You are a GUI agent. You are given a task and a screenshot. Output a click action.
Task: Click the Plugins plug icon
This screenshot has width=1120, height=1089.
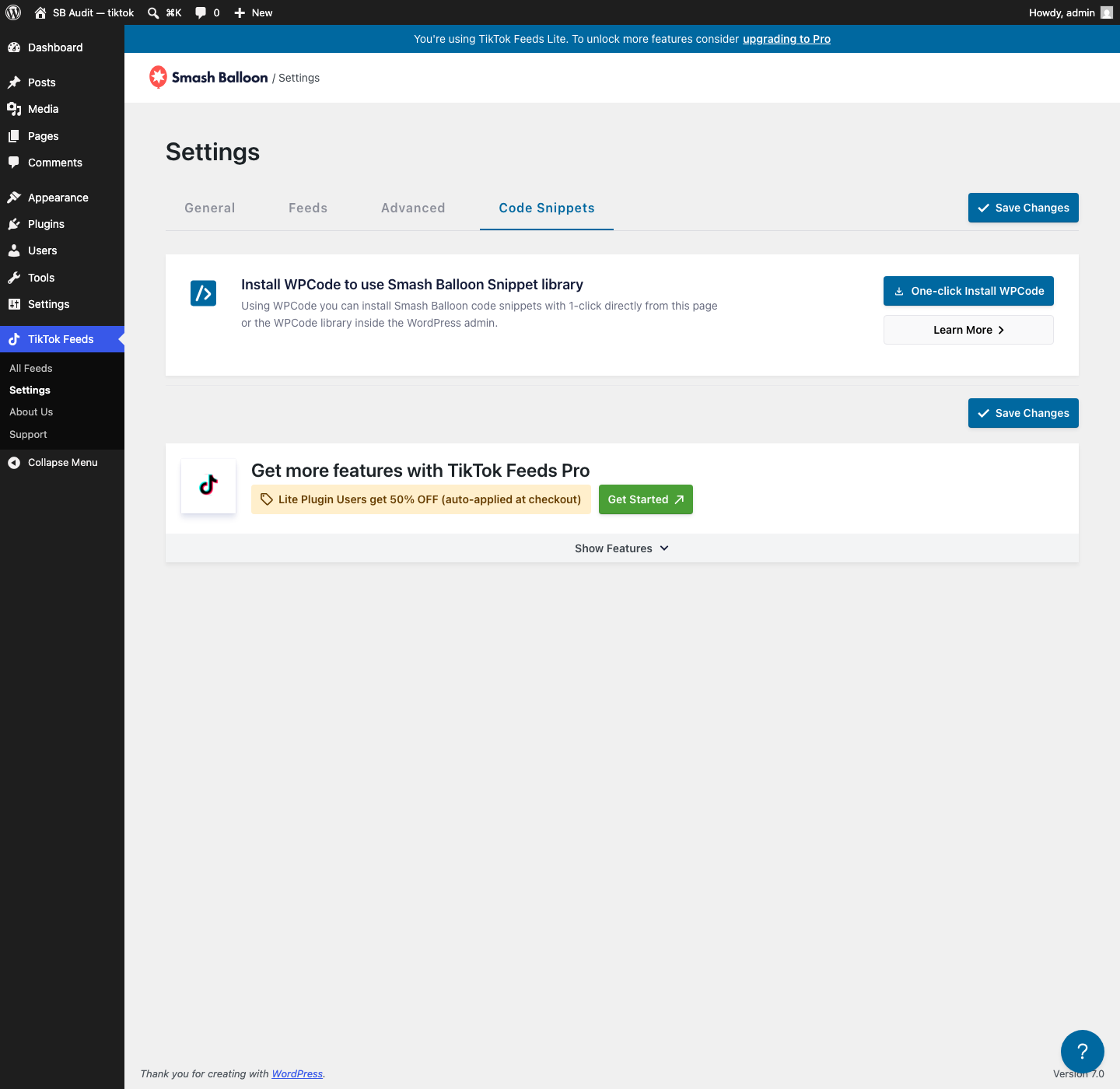(x=14, y=224)
